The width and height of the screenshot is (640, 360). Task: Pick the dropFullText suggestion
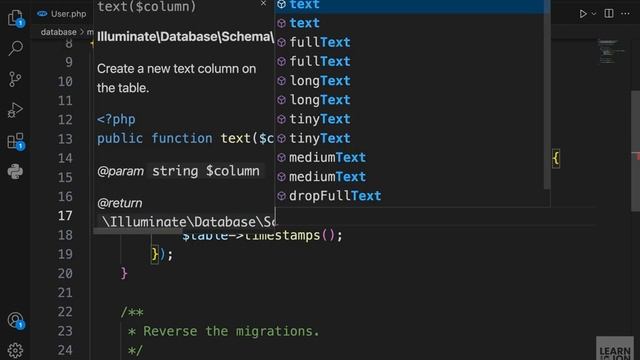point(410,196)
